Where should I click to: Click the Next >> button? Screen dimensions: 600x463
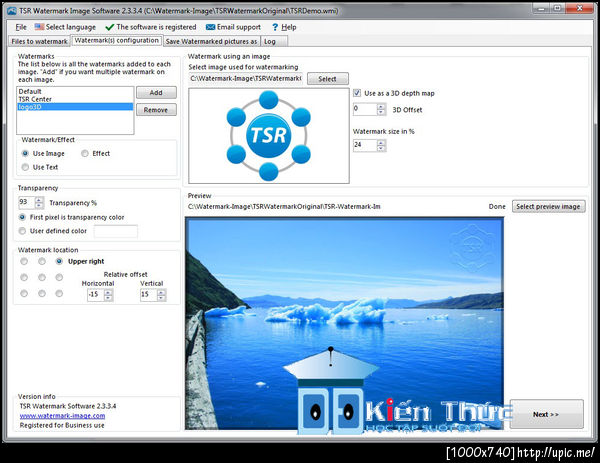click(546, 414)
